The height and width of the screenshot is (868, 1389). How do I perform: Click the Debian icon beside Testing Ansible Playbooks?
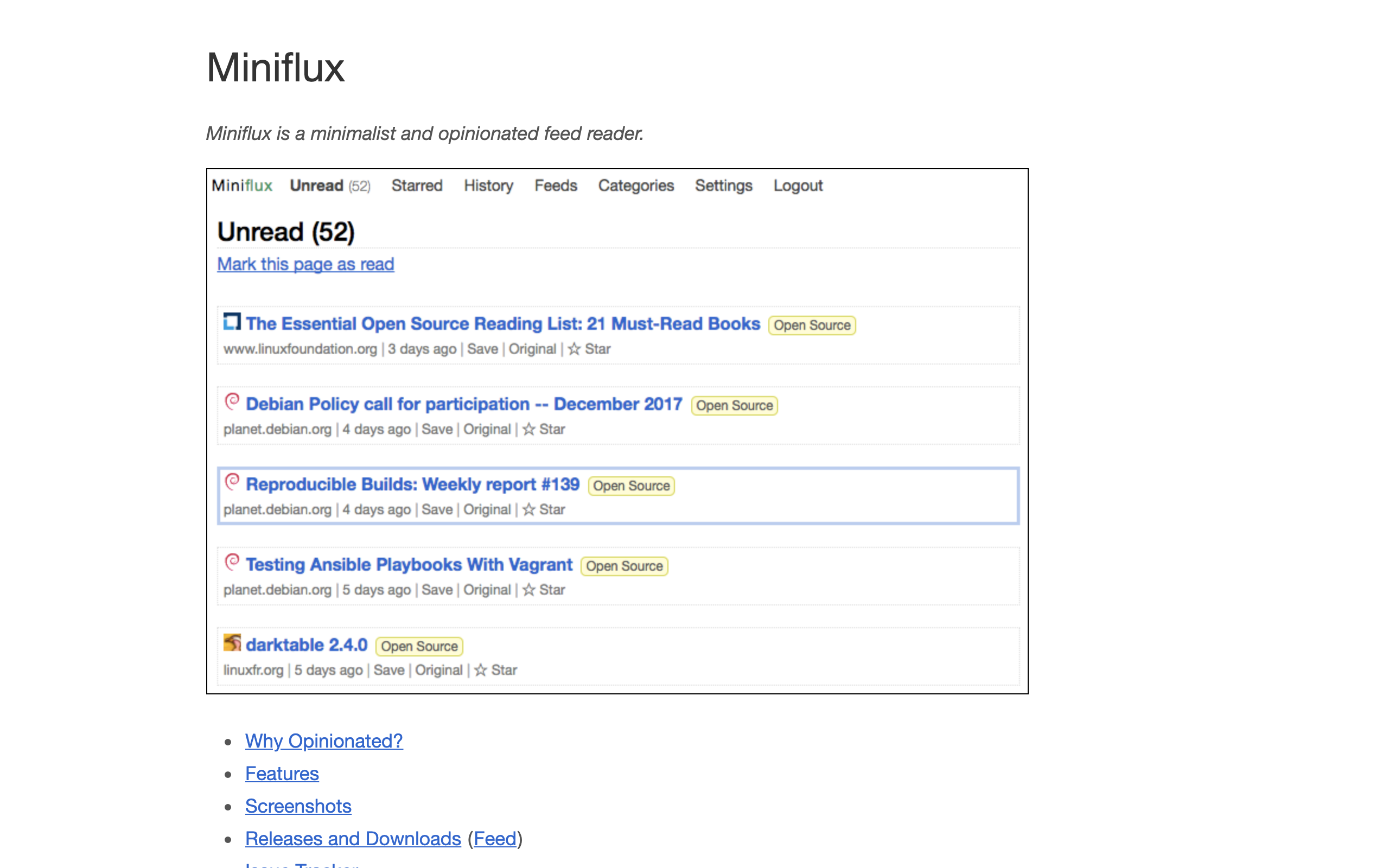pyautogui.click(x=232, y=562)
